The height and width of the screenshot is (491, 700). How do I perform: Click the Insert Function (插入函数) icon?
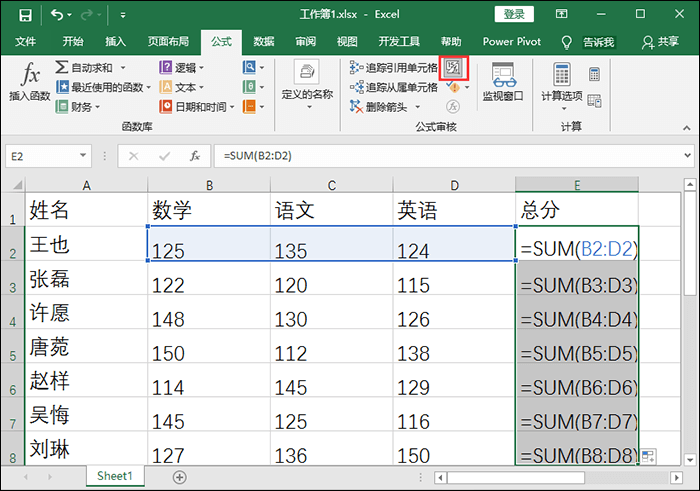click(29, 83)
